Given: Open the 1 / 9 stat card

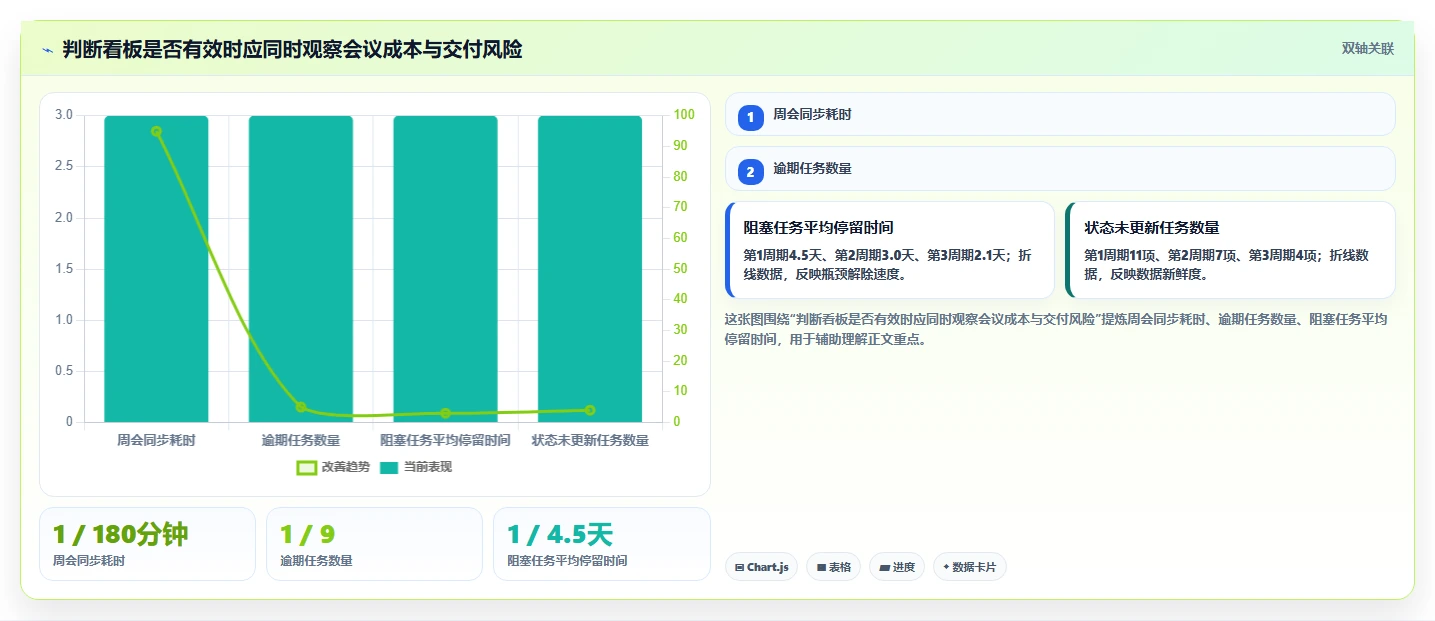Looking at the screenshot, I should pos(374,544).
